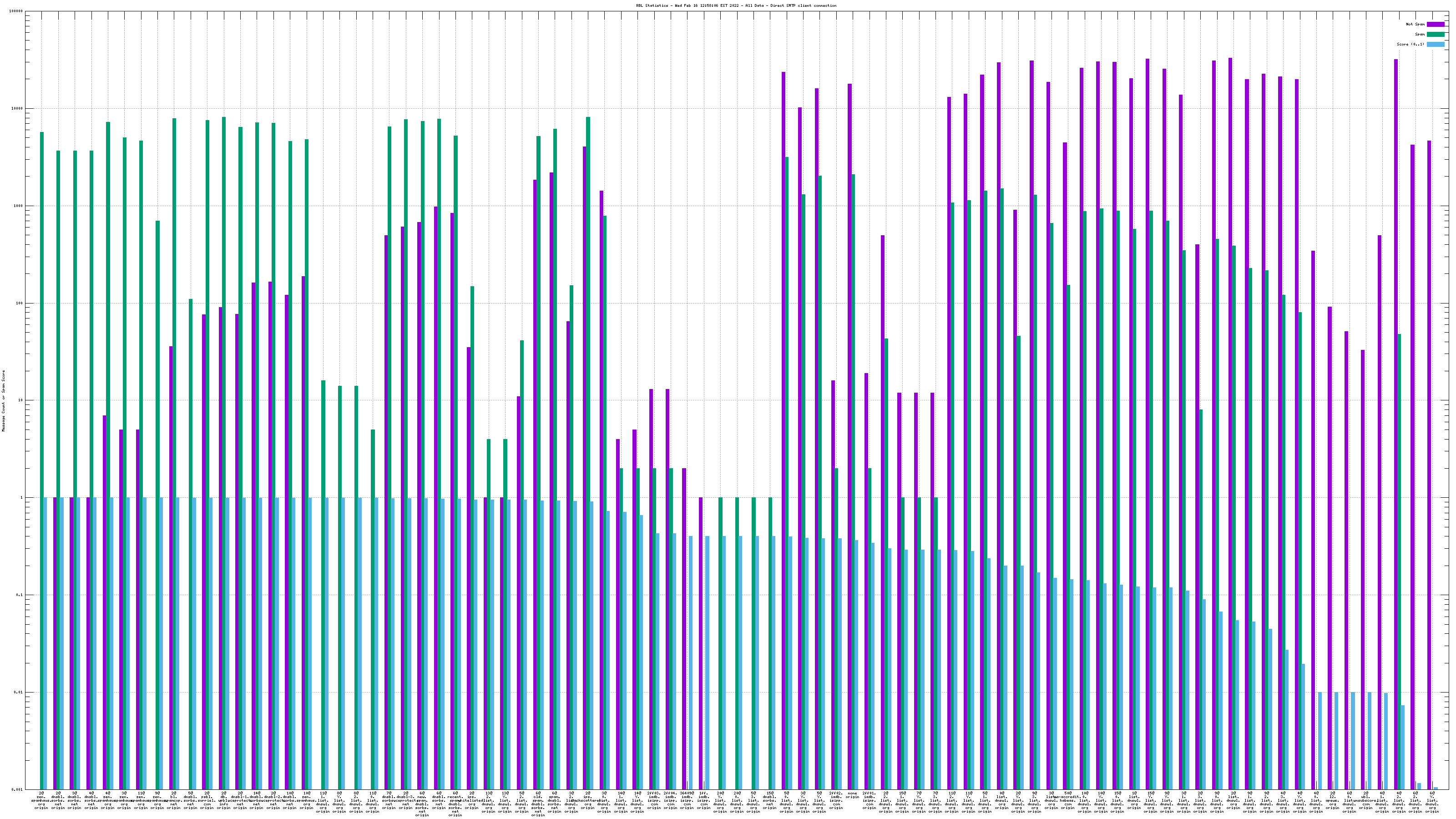Click the 0.001 y-axis tick label

[18, 789]
